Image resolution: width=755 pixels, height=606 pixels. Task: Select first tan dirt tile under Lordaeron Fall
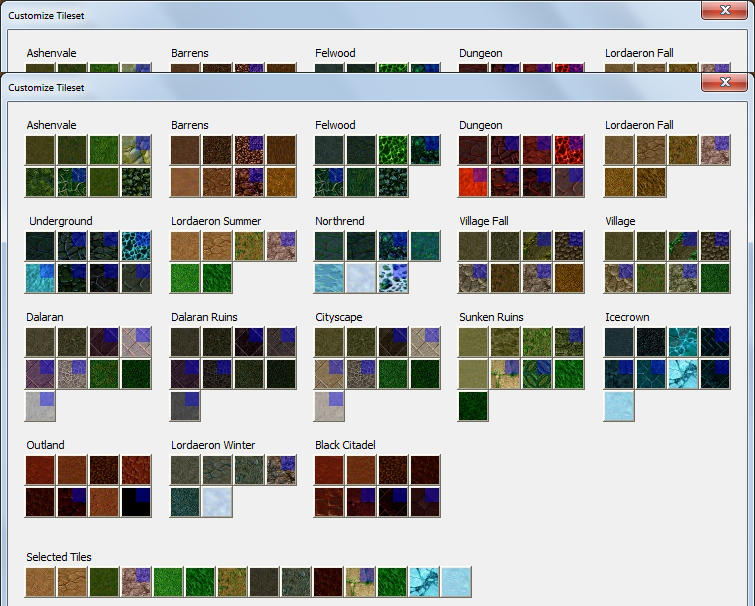click(x=619, y=150)
